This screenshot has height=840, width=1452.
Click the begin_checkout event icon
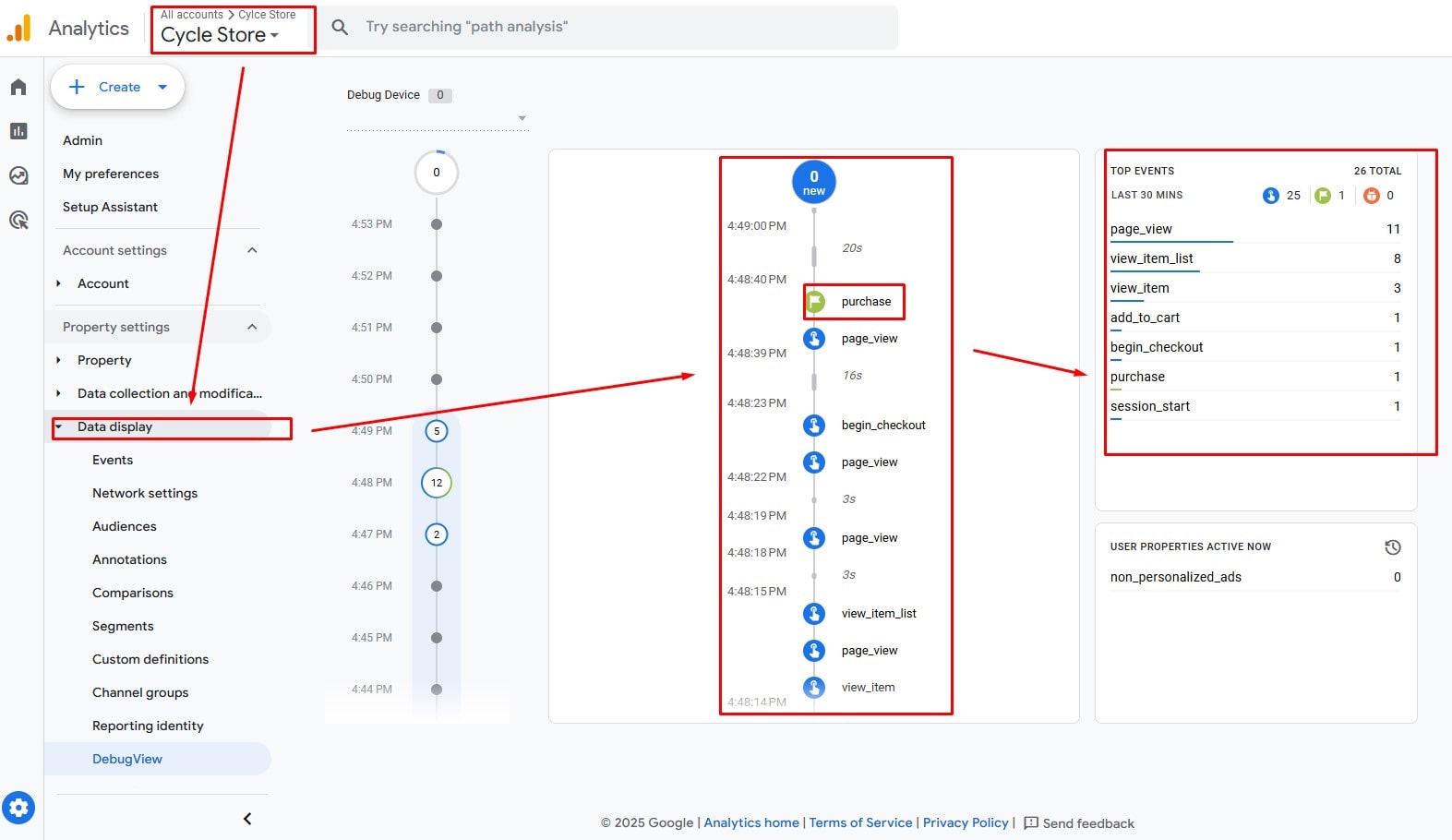tap(814, 426)
